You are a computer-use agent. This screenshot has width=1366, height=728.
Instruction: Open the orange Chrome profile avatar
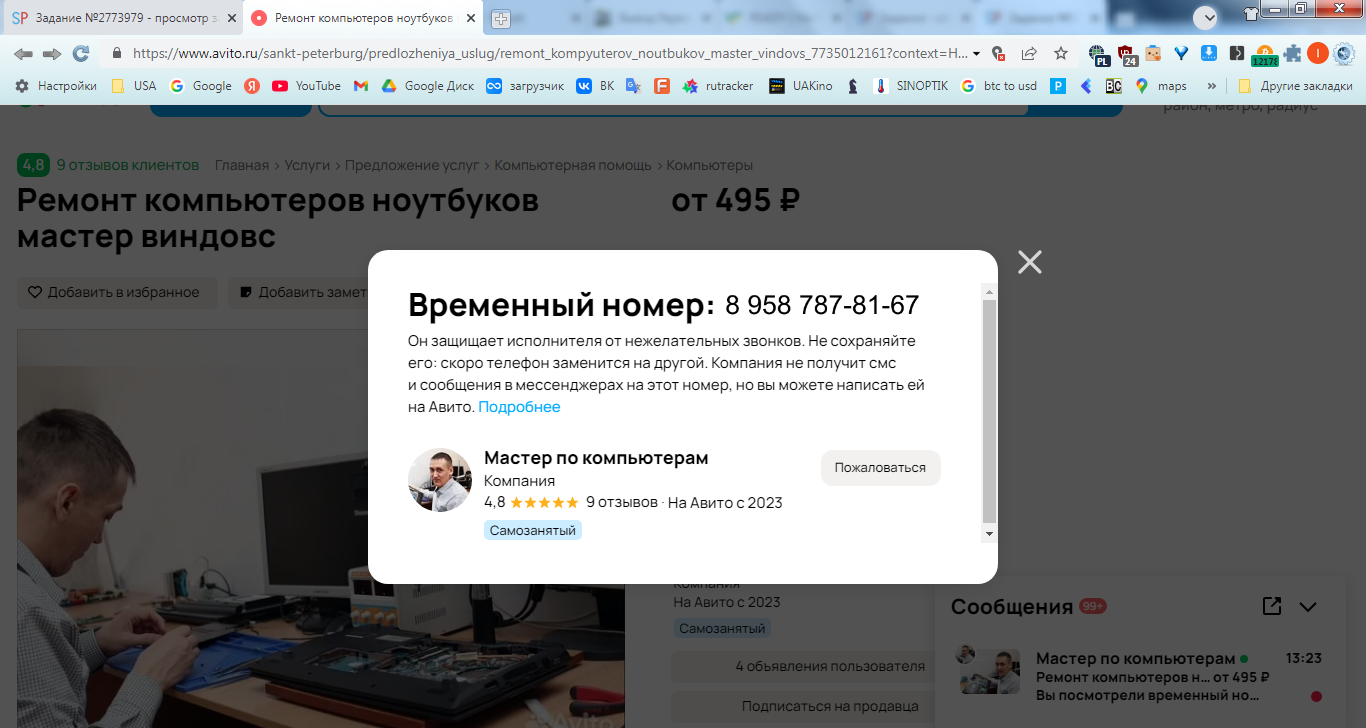pyautogui.click(x=1318, y=53)
